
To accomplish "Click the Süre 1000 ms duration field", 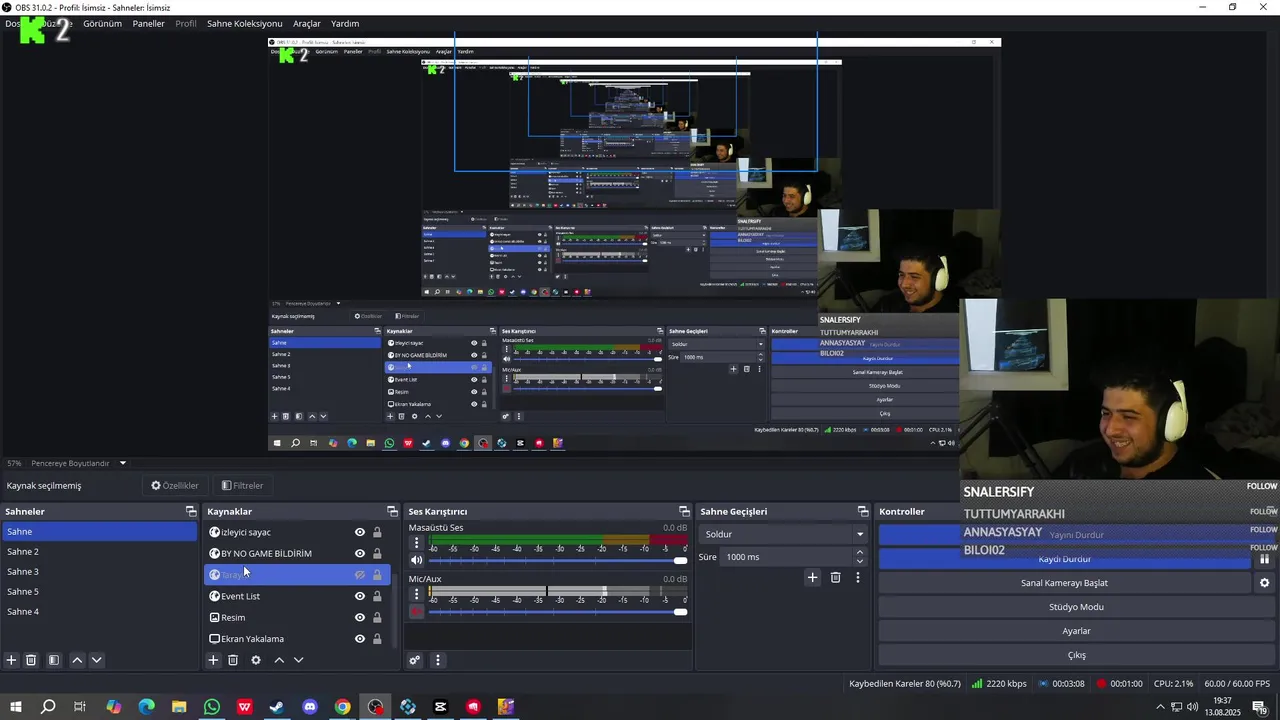I will 787,557.
